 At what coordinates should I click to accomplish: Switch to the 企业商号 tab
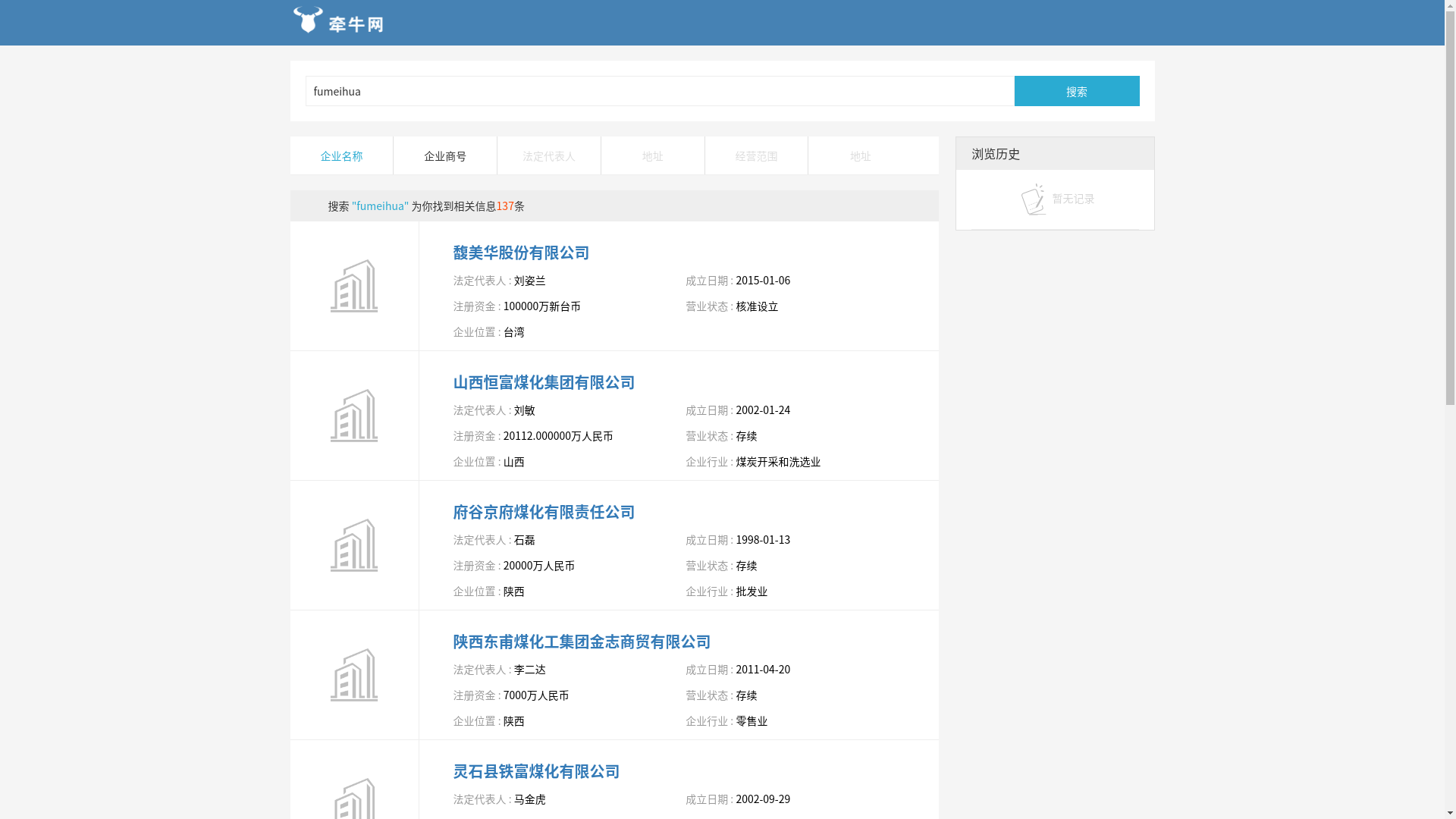click(x=445, y=155)
